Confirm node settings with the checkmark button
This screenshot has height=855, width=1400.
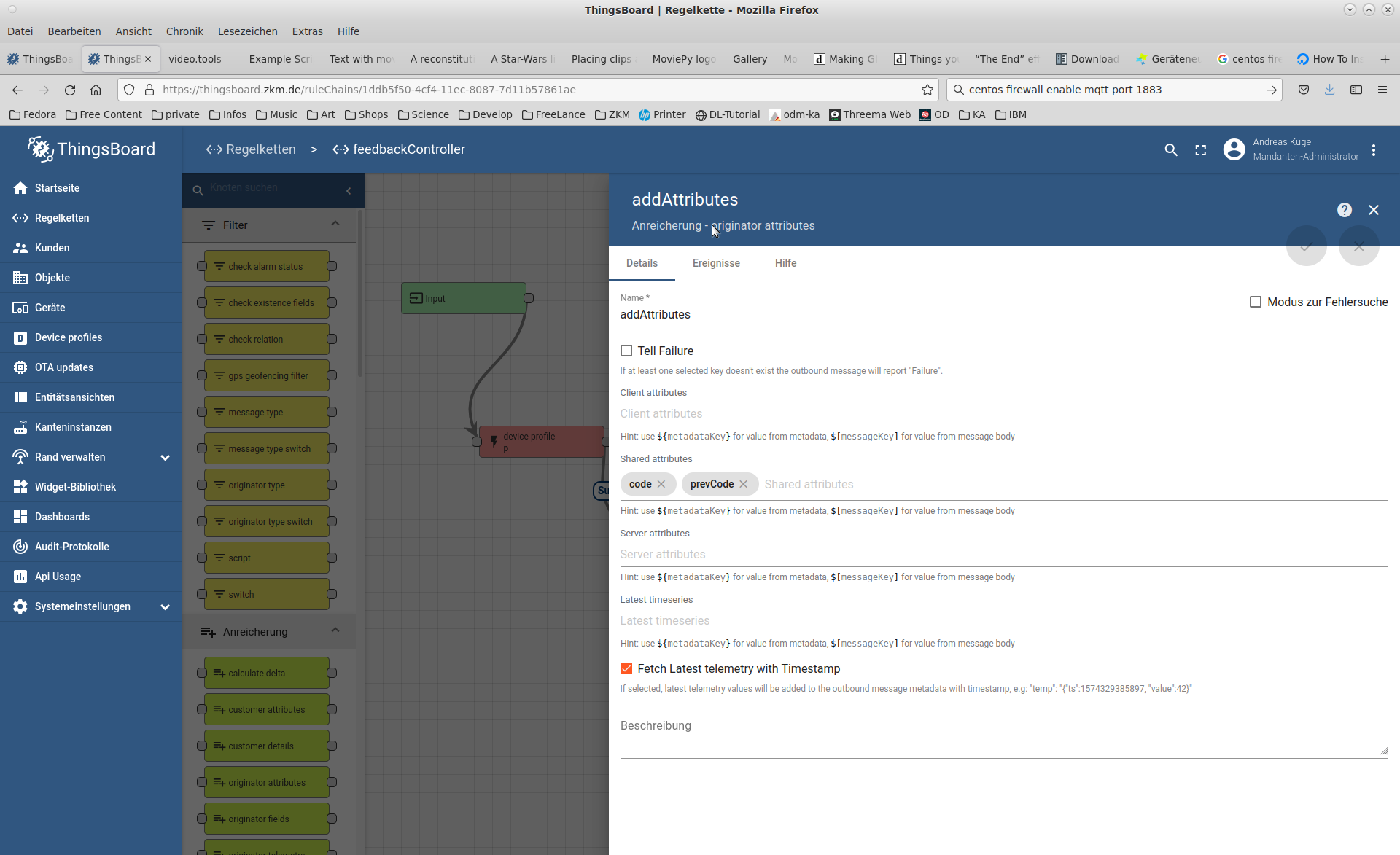[1306, 246]
